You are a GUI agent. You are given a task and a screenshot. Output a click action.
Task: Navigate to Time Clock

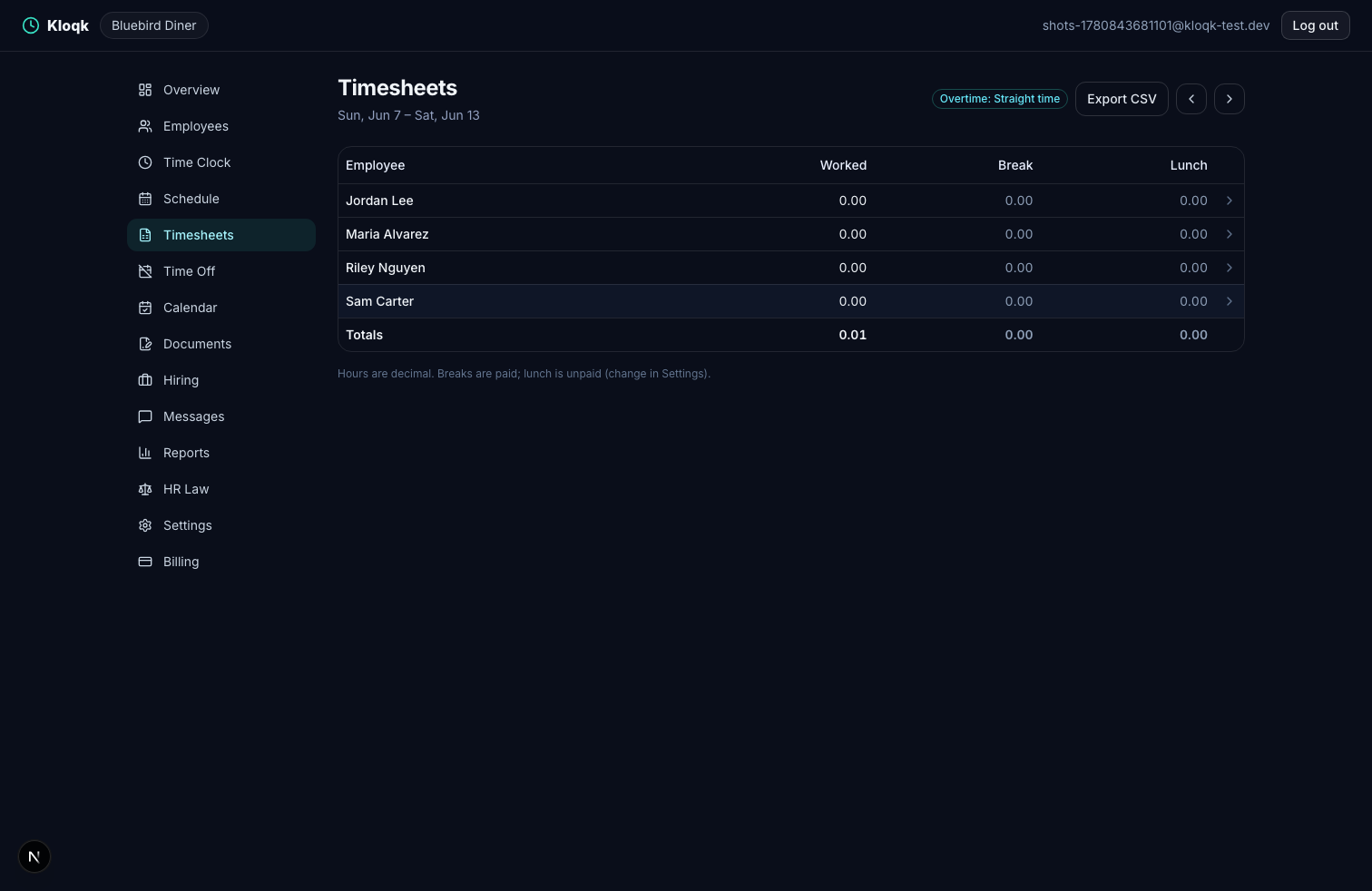click(x=221, y=162)
